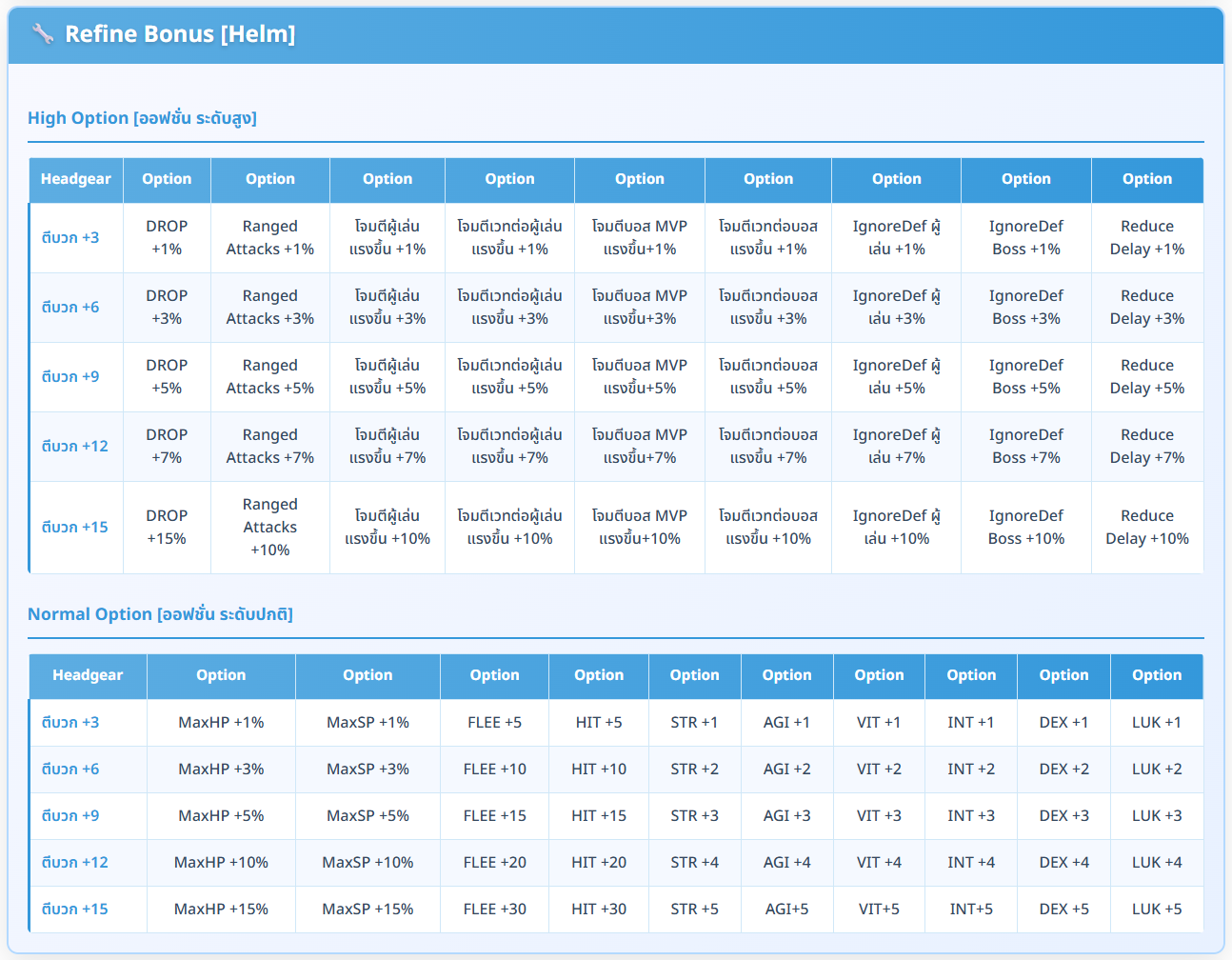Click Headgear header in Normal Option table
1232x960 pixels.
[88, 675]
